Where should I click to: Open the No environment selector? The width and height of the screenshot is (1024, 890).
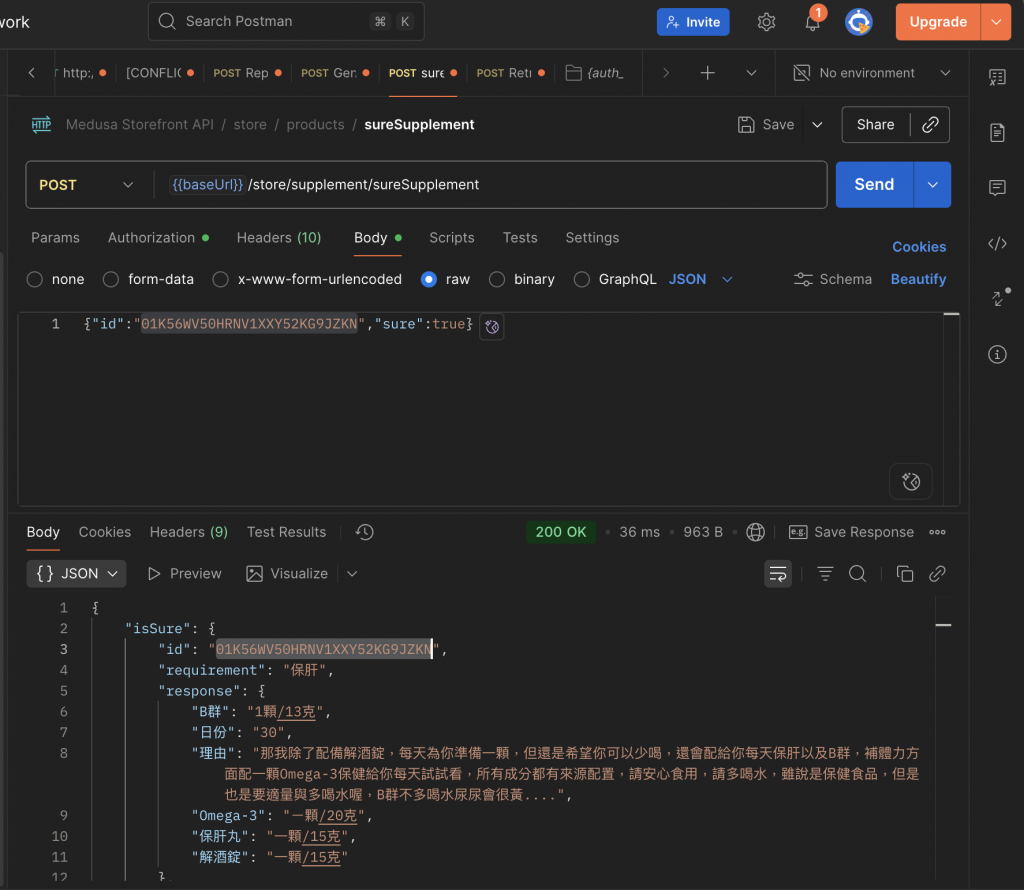point(871,73)
